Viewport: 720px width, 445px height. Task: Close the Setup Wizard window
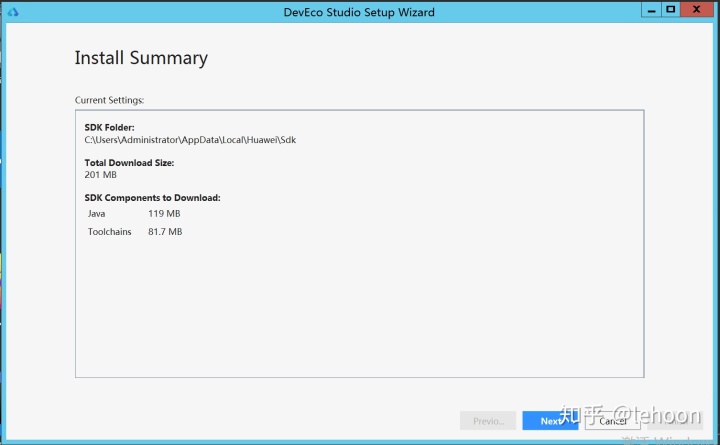tap(697, 10)
